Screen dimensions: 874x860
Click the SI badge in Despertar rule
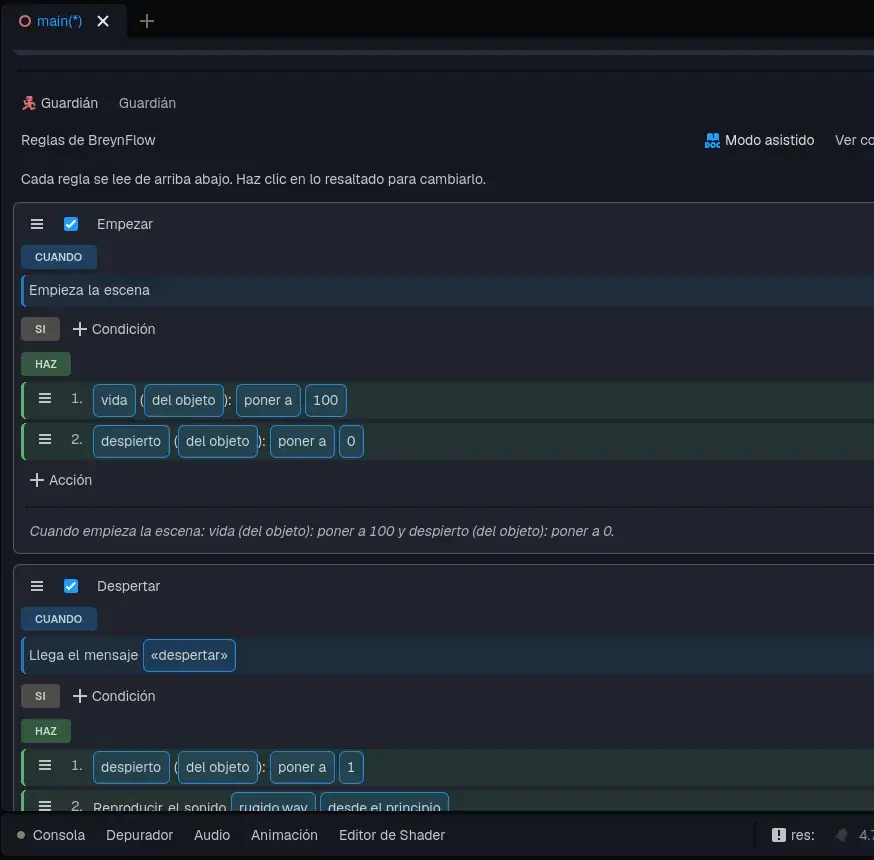[x=40, y=696]
